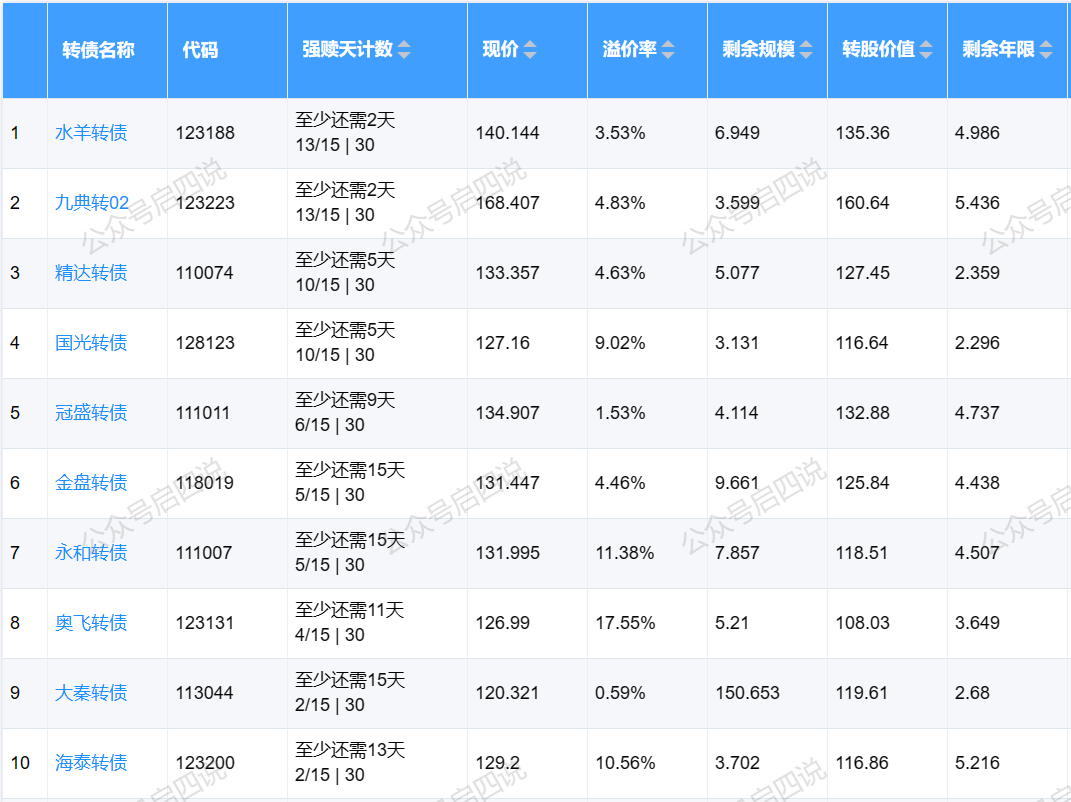Click sort icon next to 转股价值
The height and width of the screenshot is (802, 1071).
pyautogui.click(x=926, y=50)
